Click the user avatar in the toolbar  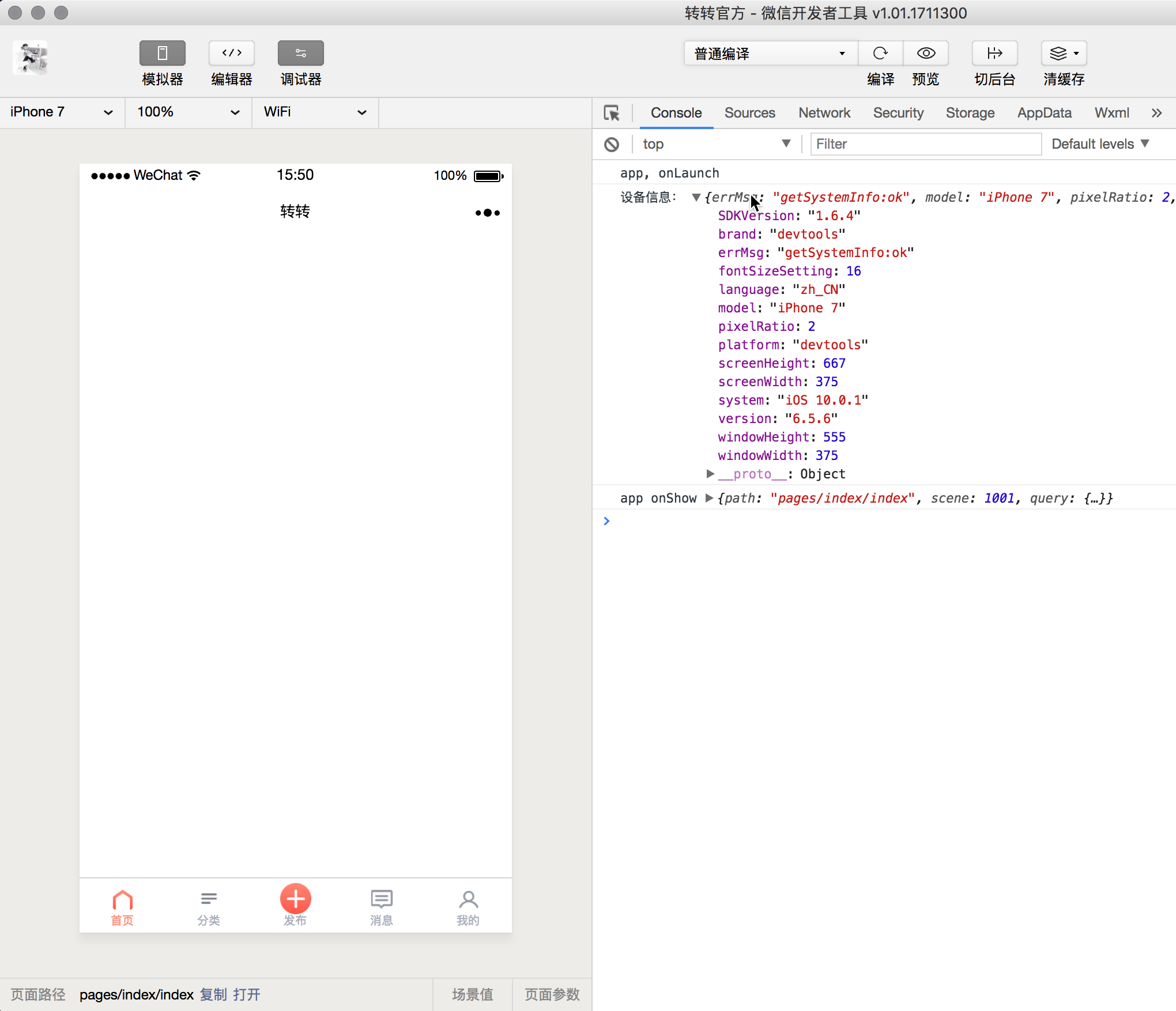[31, 58]
